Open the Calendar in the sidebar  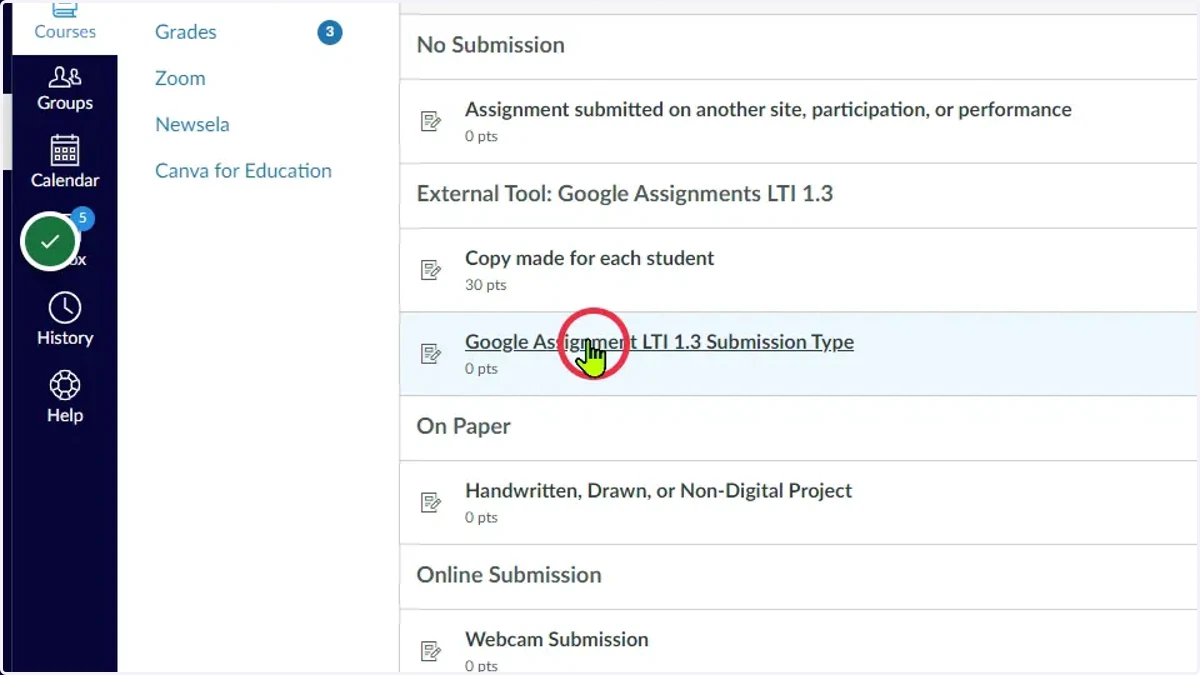[x=65, y=162]
